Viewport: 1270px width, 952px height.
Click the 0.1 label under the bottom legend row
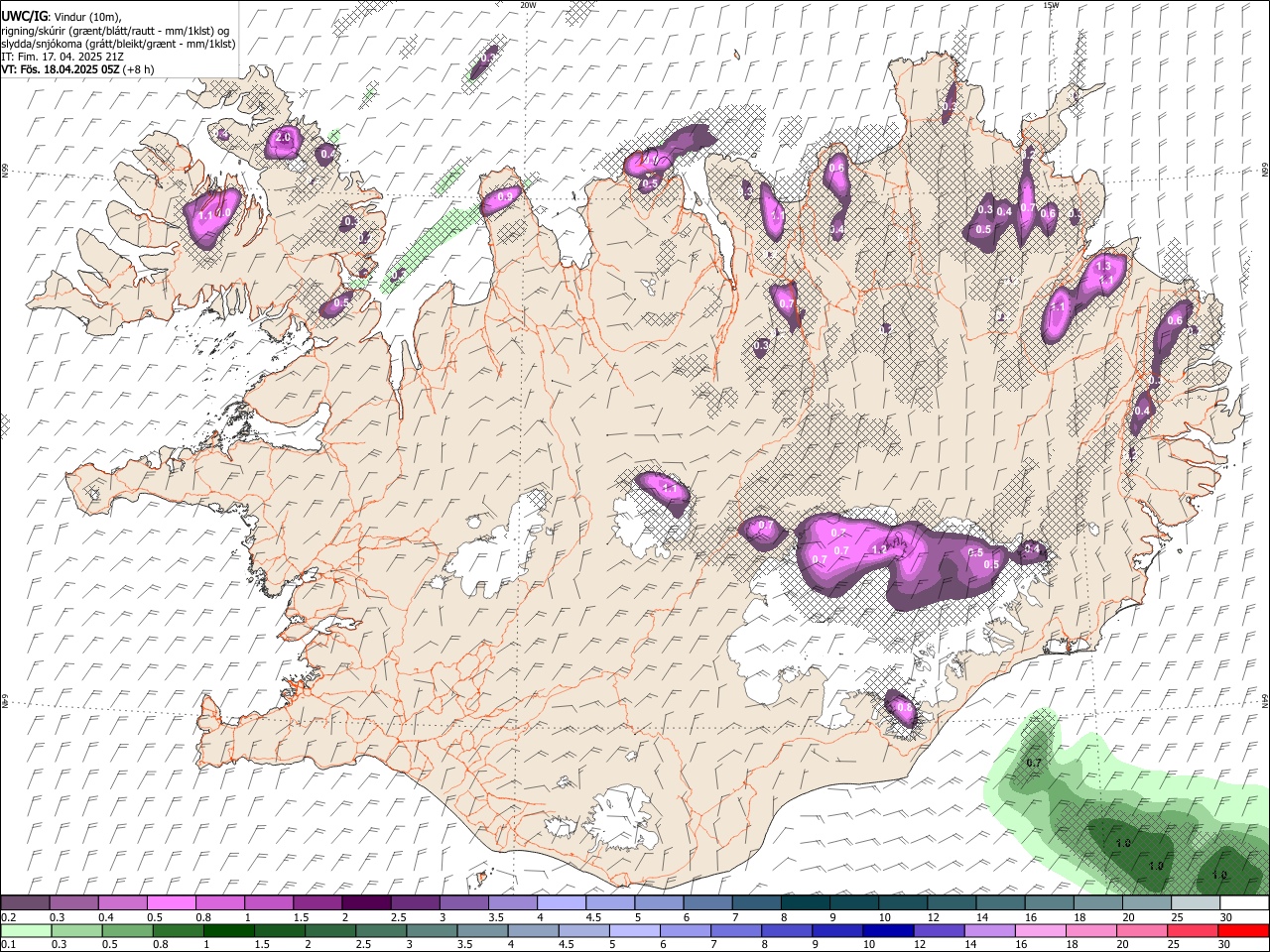coord(7,944)
